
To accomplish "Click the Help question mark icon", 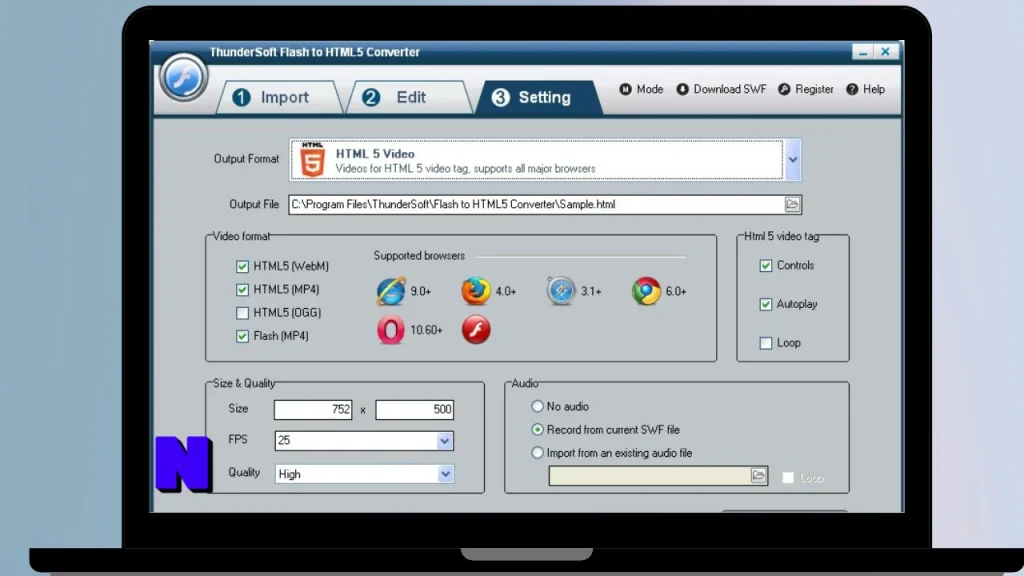I will (x=852, y=89).
